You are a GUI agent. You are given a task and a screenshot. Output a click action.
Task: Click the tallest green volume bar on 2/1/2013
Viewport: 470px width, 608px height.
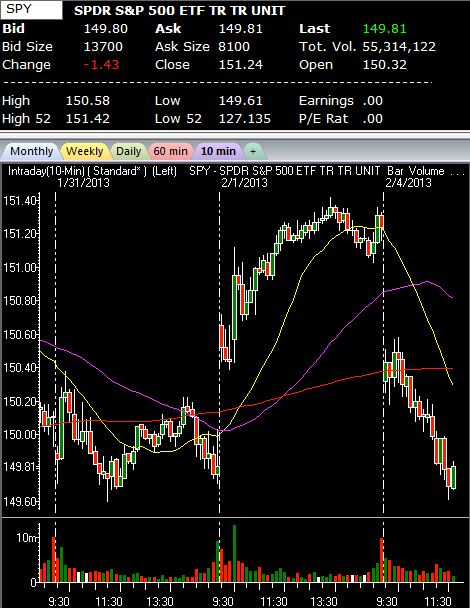pos(234,553)
